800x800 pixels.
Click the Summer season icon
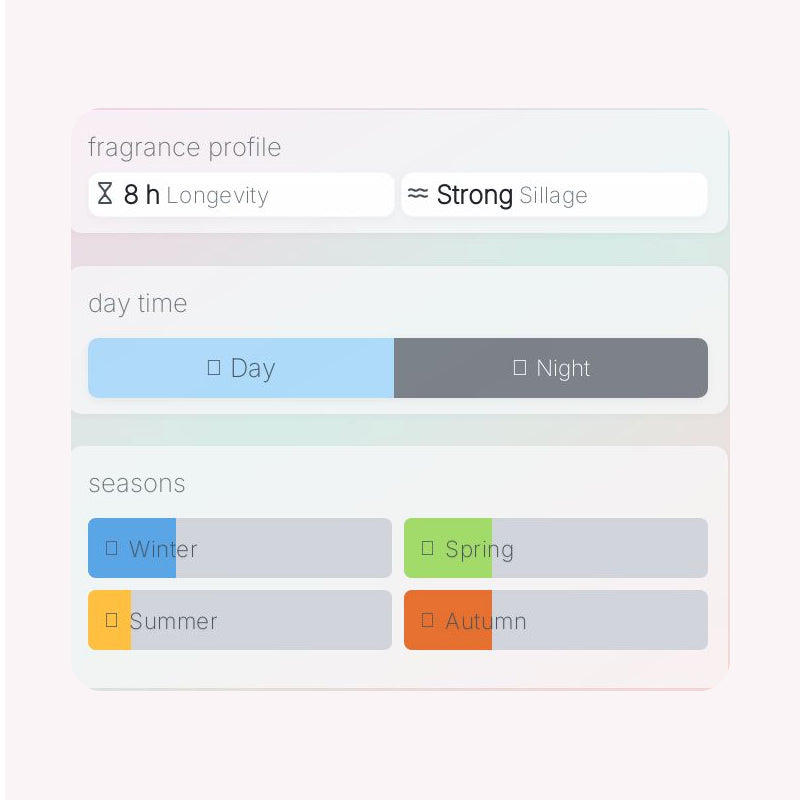click(112, 620)
